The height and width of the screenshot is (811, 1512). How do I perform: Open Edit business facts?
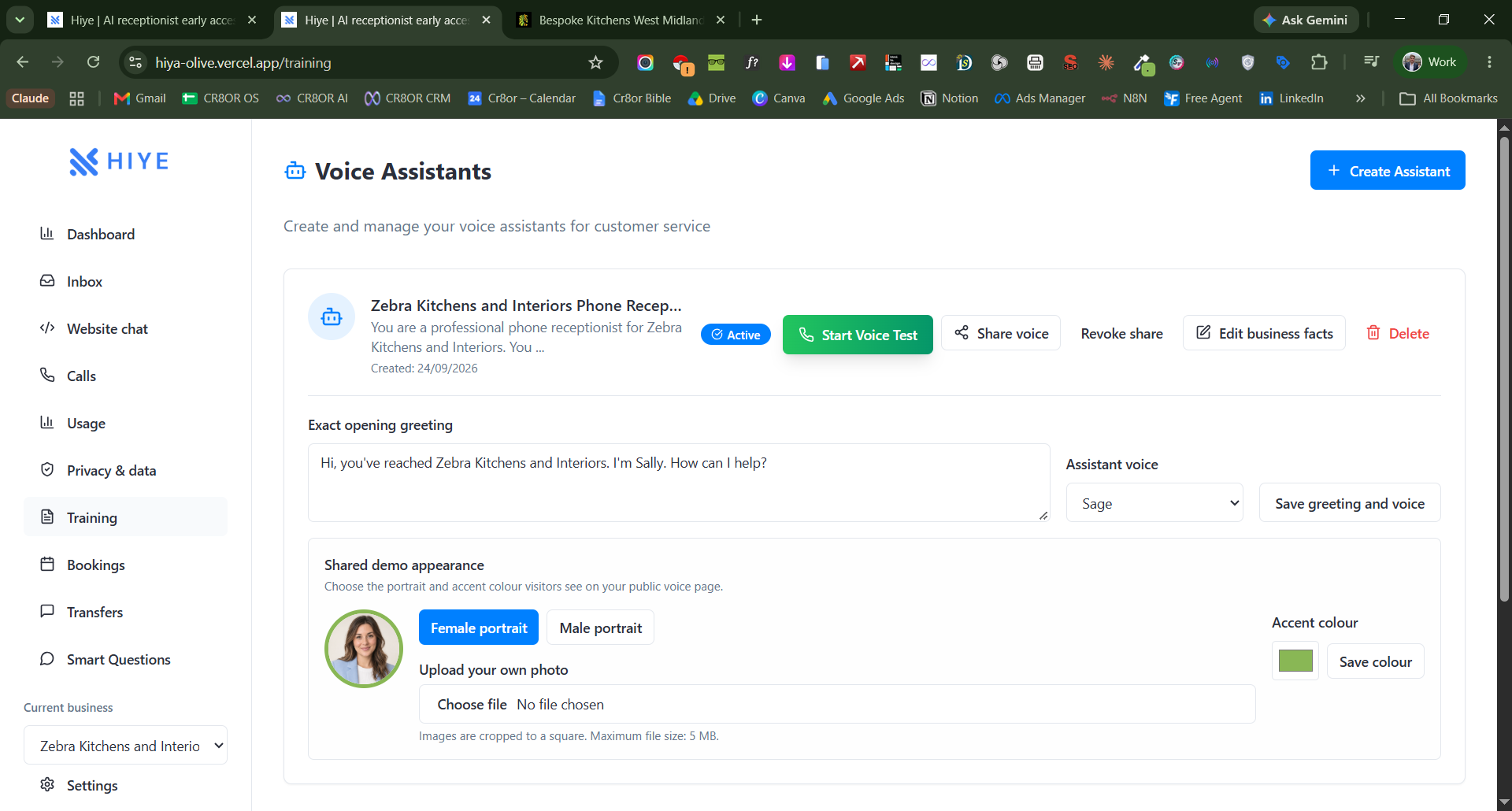[x=1264, y=333]
